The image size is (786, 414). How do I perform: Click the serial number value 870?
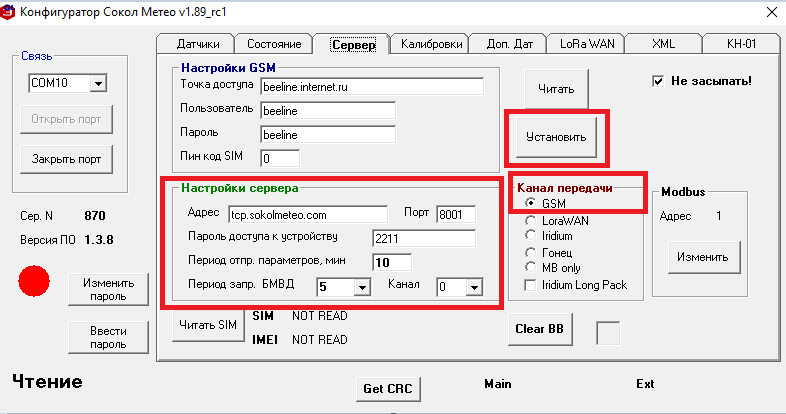tap(95, 216)
